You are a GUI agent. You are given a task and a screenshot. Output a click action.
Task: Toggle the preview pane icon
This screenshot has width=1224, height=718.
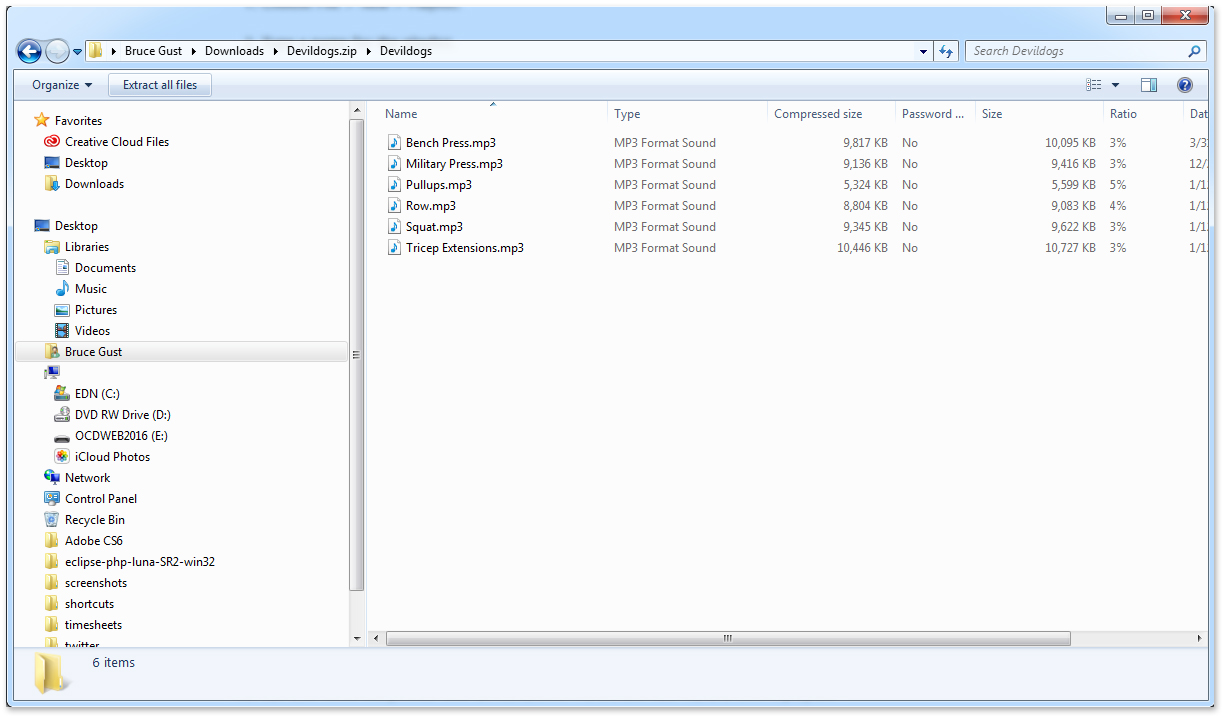tap(1149, 85)
